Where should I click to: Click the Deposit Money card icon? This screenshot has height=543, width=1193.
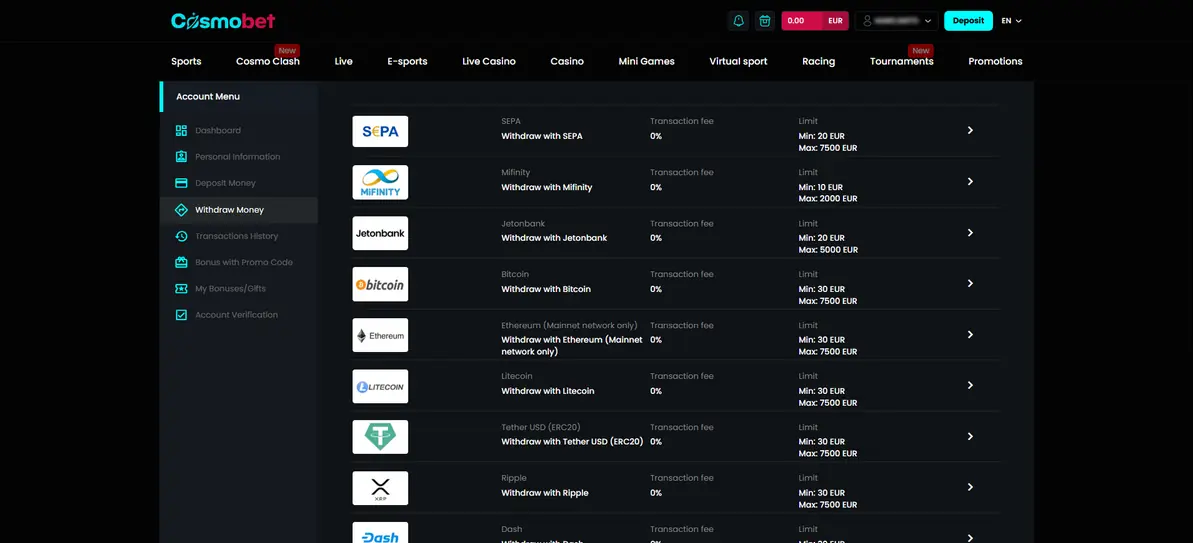click(x=181, y=183)
